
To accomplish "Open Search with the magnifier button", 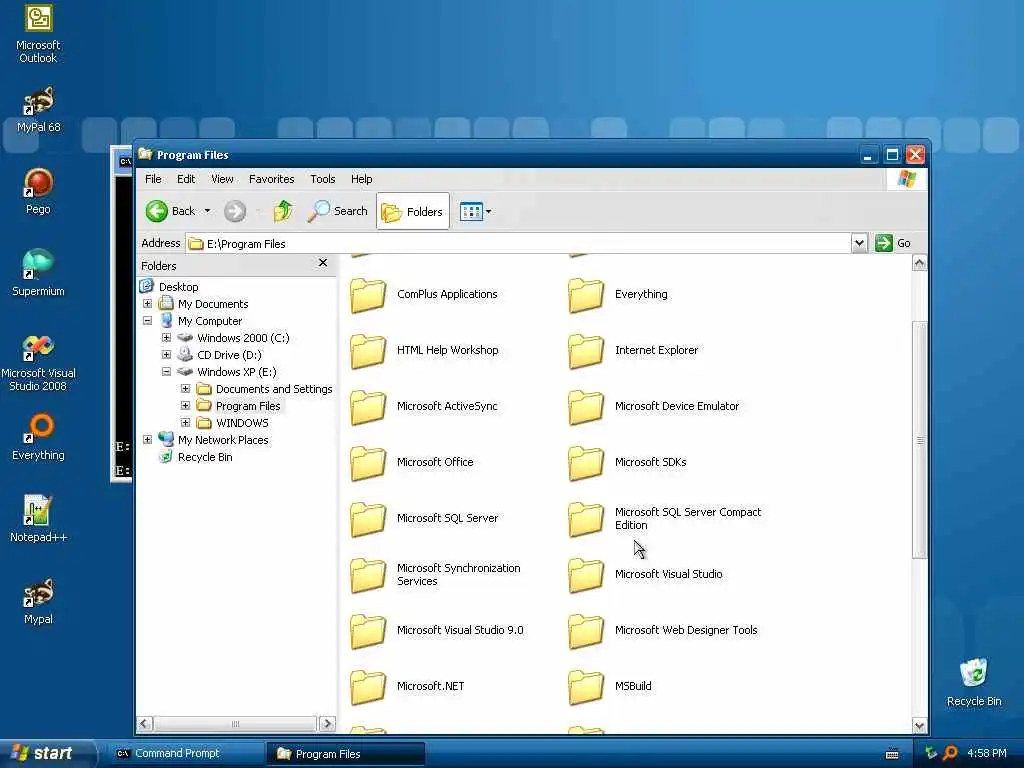I will [338, 211].
